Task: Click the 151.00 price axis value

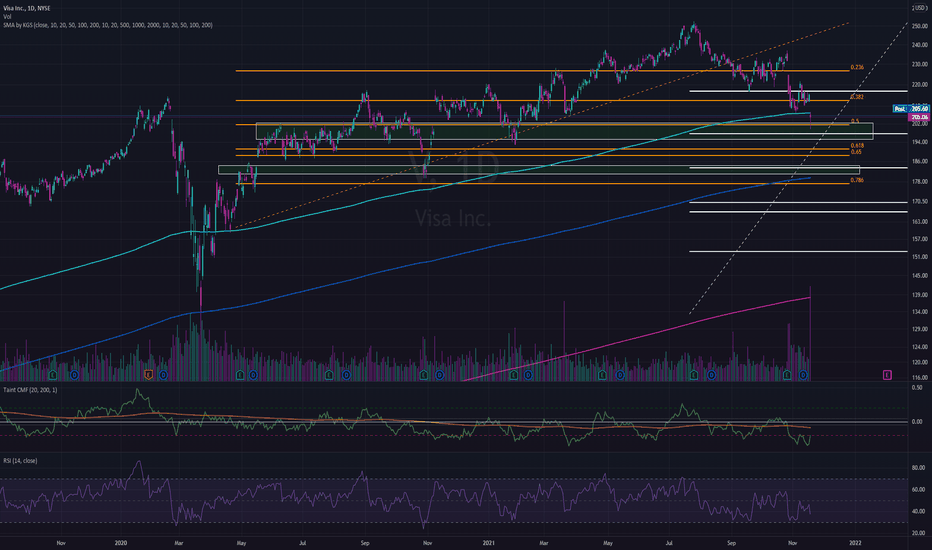Action: 920,257
